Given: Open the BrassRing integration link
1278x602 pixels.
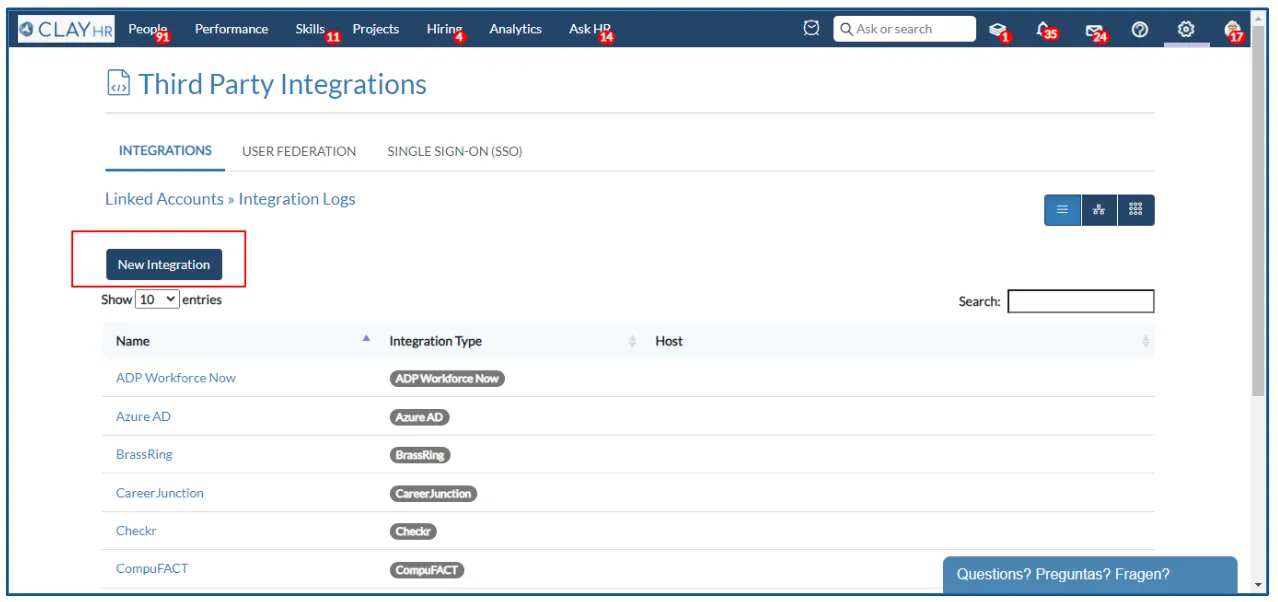Looking at the screenshot, I should pos(144,454).
